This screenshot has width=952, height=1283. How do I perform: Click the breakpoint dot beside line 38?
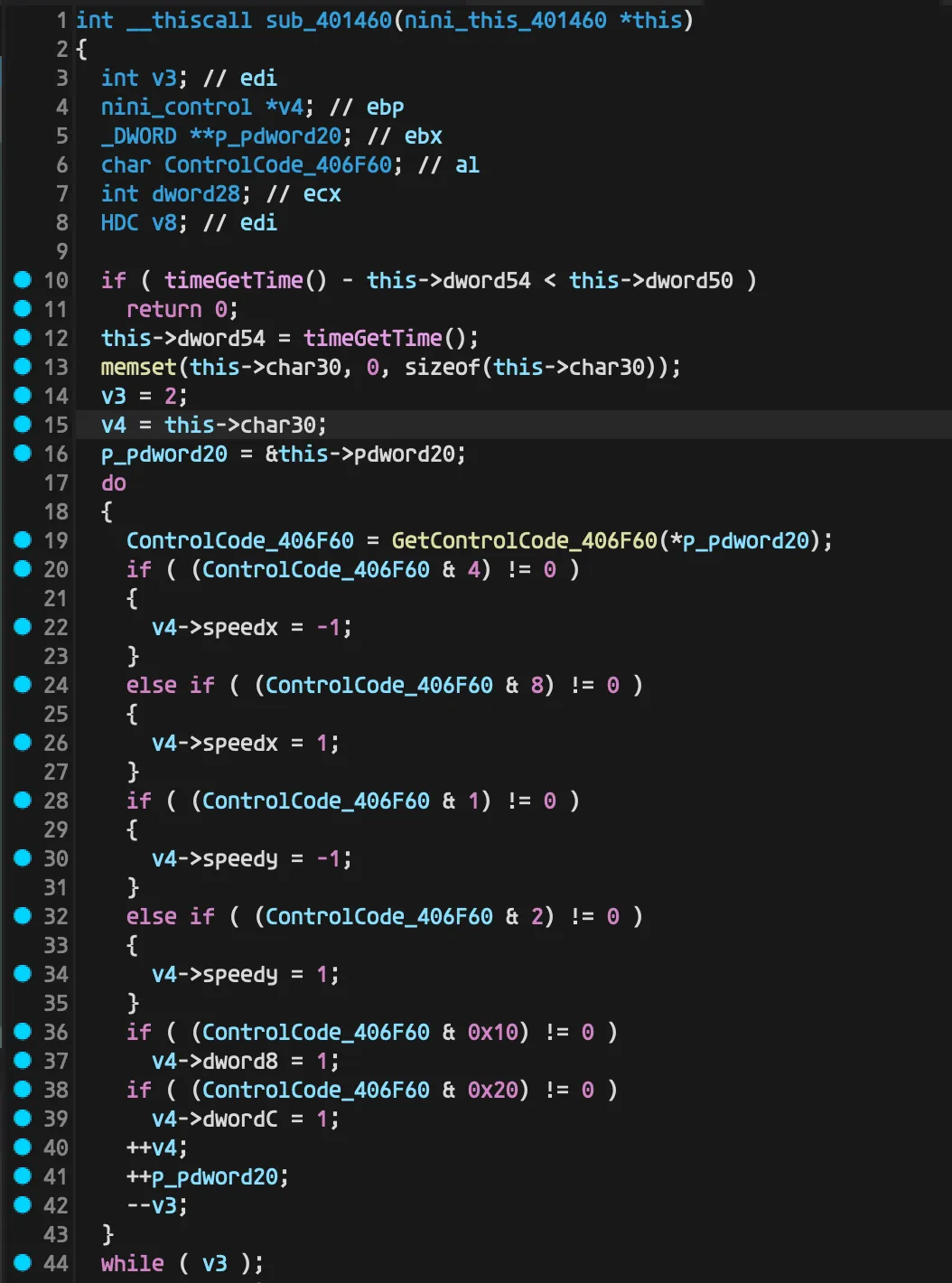[x=23, y=1090]
